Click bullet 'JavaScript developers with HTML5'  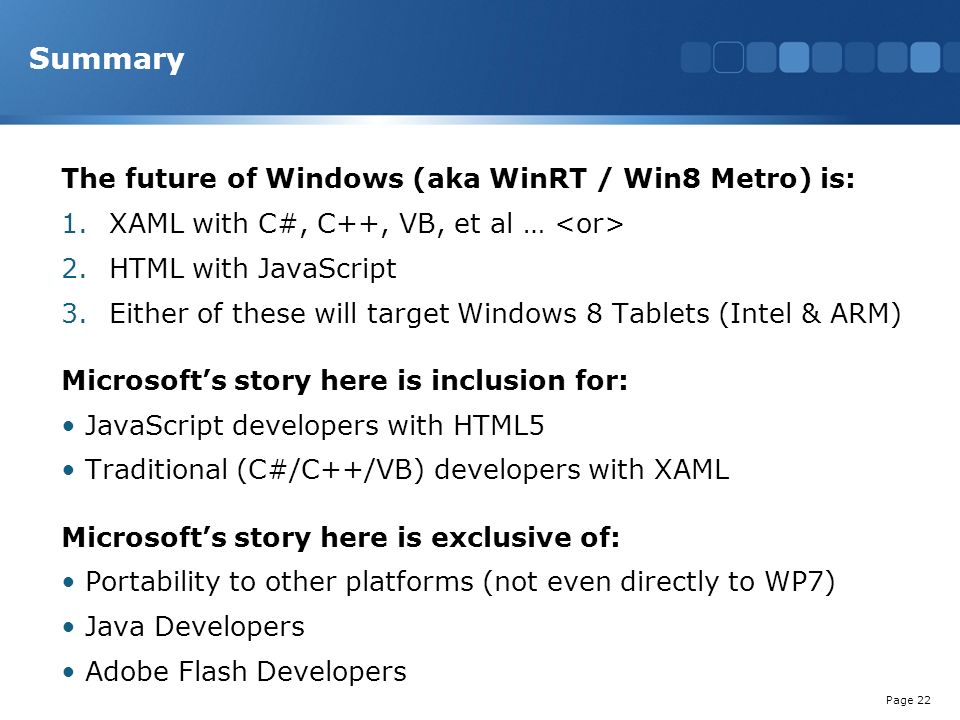pos(314,426)
